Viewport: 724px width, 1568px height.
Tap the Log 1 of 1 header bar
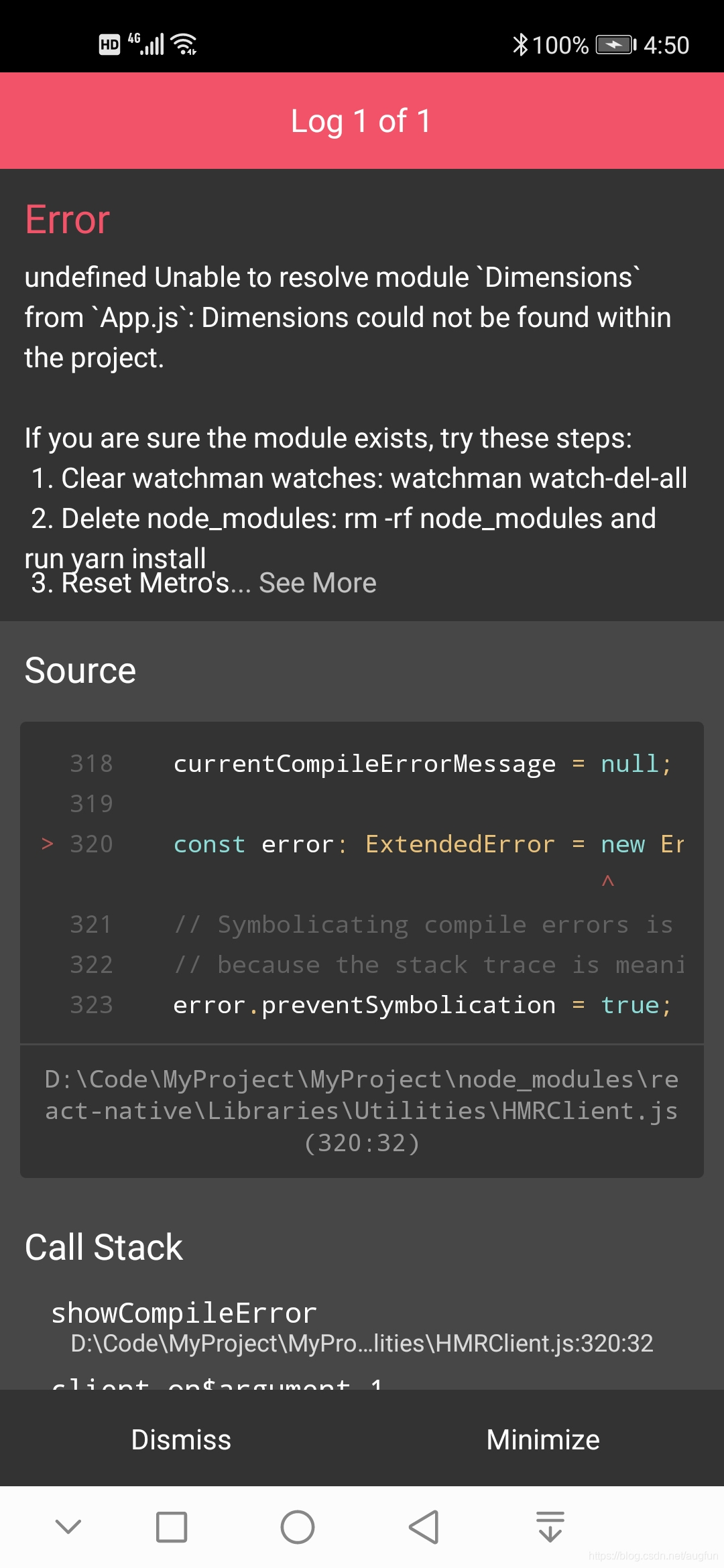tap(362, 121)
